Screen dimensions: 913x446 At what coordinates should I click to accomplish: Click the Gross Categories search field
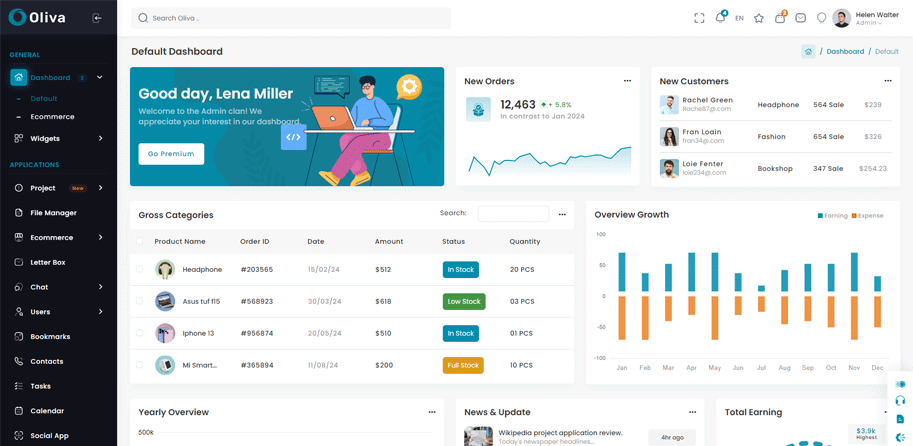pyautogui.click(x=513, y=214)
